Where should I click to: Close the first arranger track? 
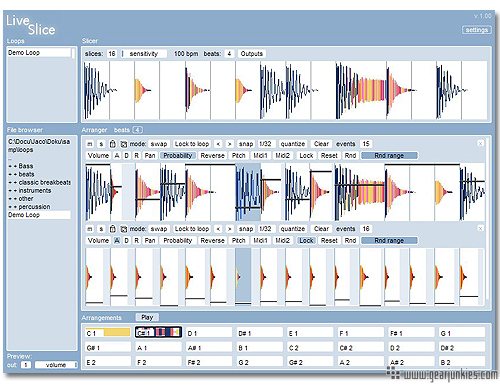pyautogui.click(x=480, y=144)
